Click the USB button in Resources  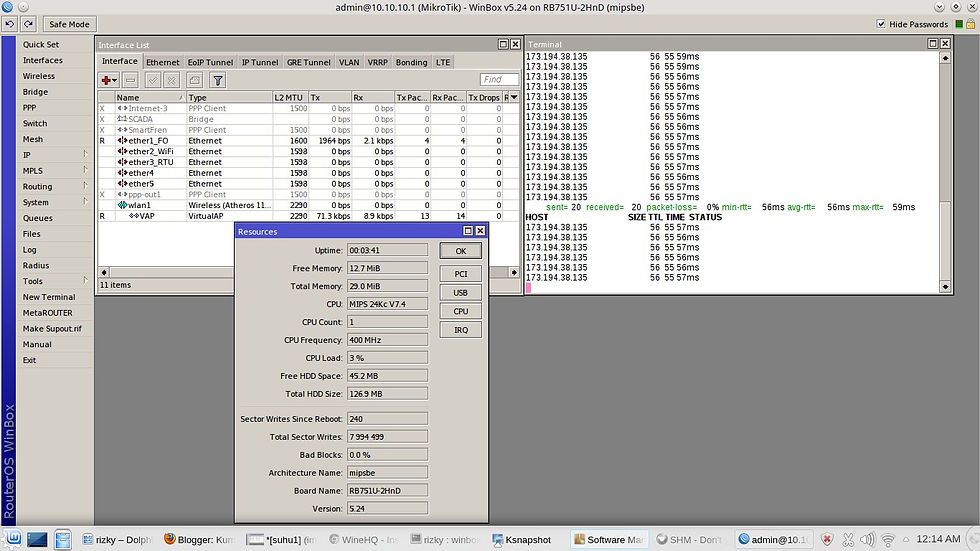pos(461,292)
